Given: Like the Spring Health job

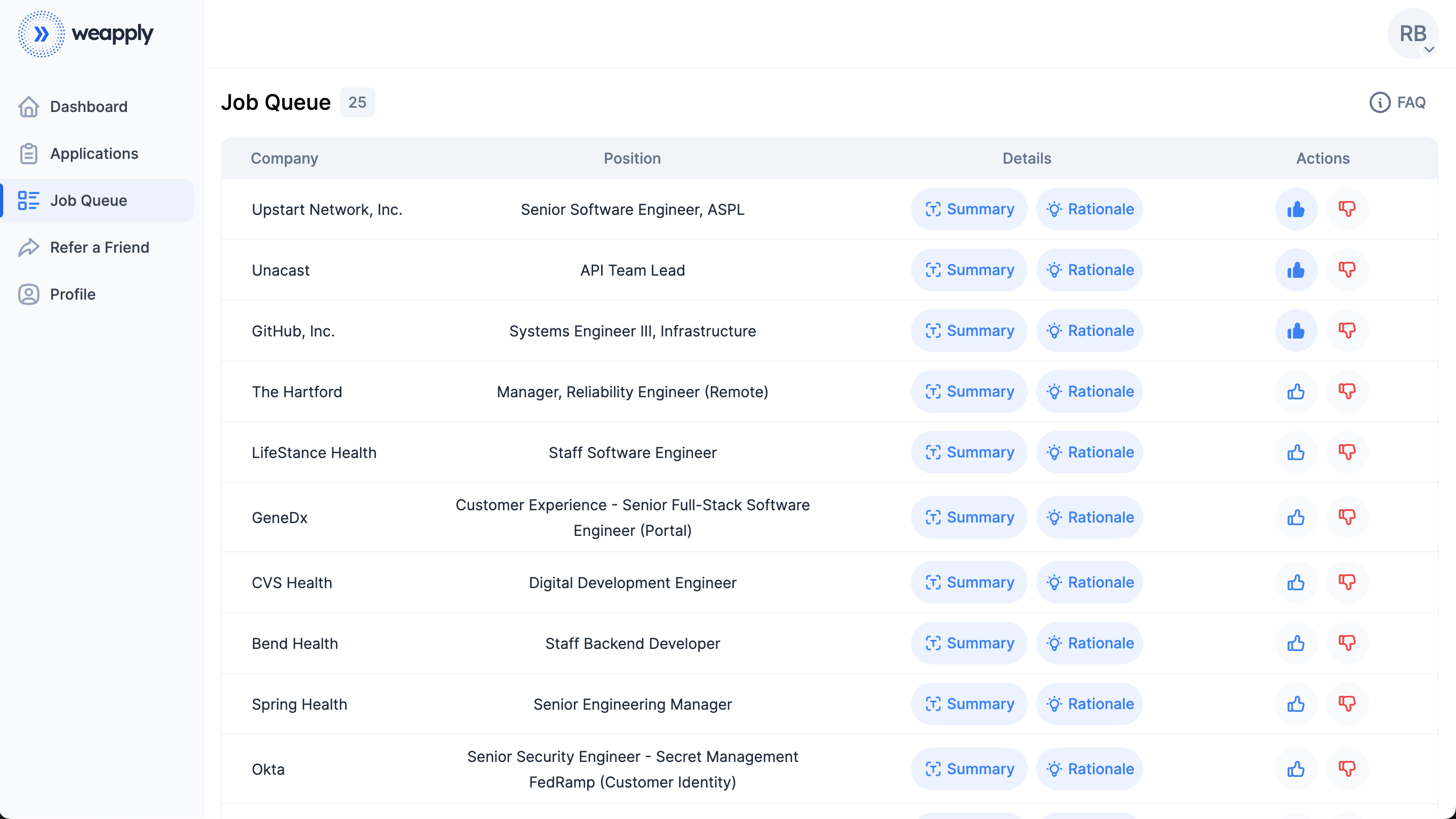Looking at the screenshot, I should (x=1295, y=704).
